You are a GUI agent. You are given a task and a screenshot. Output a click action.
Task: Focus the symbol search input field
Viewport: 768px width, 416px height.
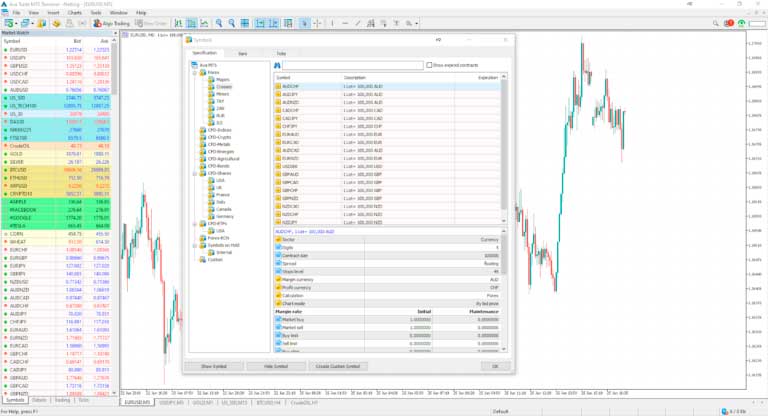(x=353, y=65)
